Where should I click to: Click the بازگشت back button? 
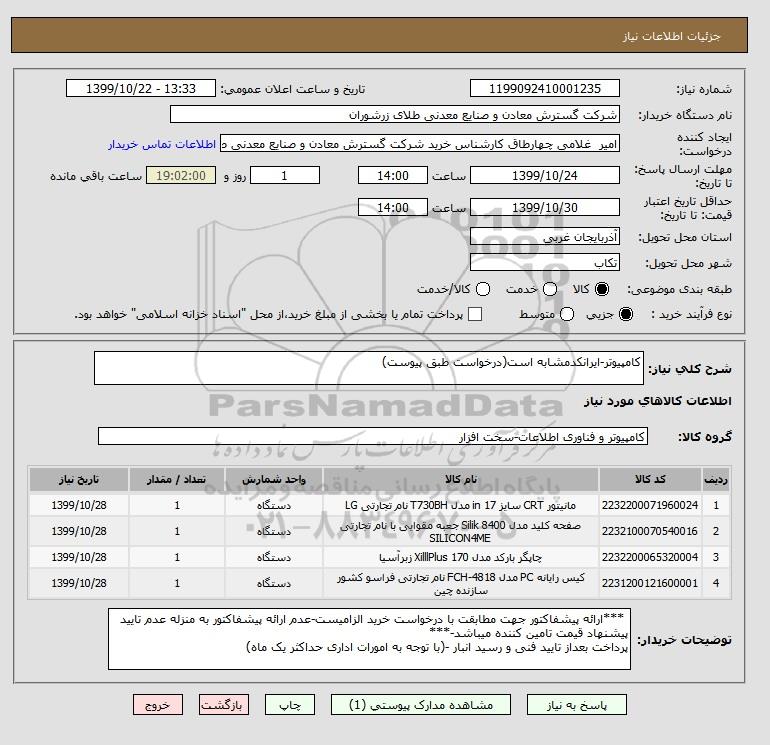click(x=224, y=705)
